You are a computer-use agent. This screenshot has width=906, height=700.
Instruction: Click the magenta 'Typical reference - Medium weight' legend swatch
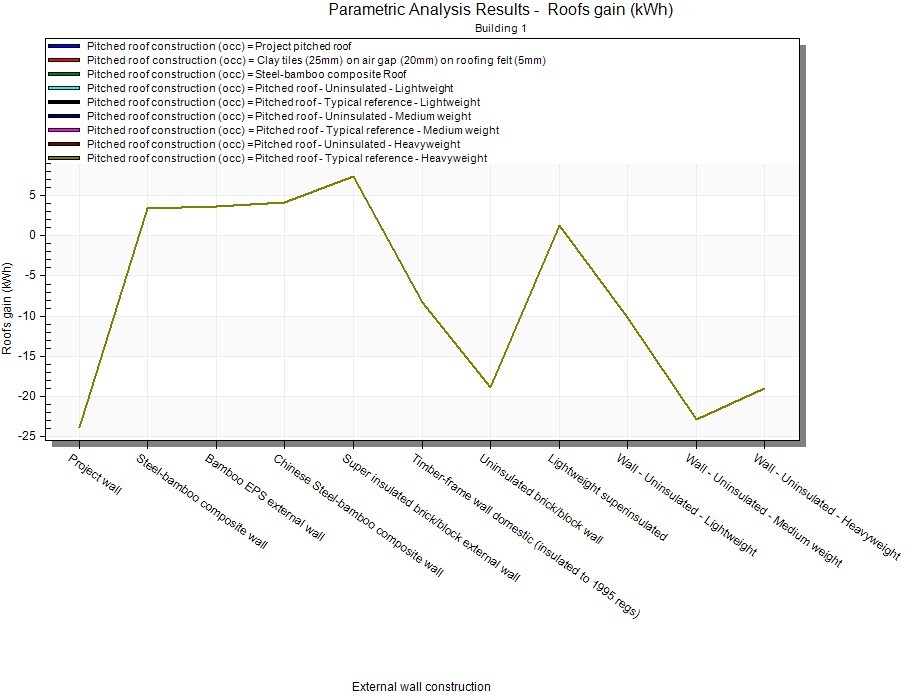64,130
